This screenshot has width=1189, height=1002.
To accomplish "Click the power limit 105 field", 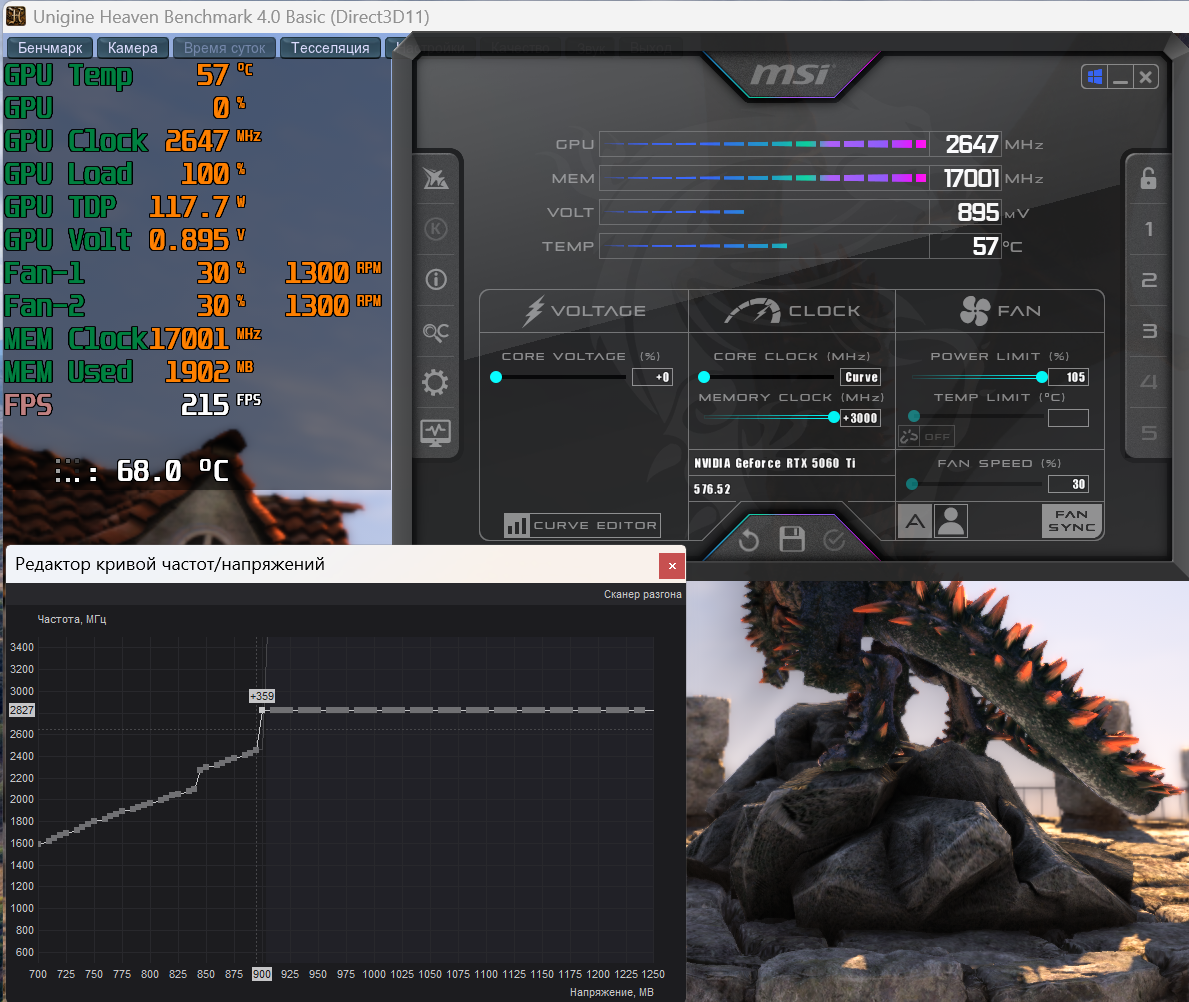I will pyautogui.click(x=1068, y=377).
